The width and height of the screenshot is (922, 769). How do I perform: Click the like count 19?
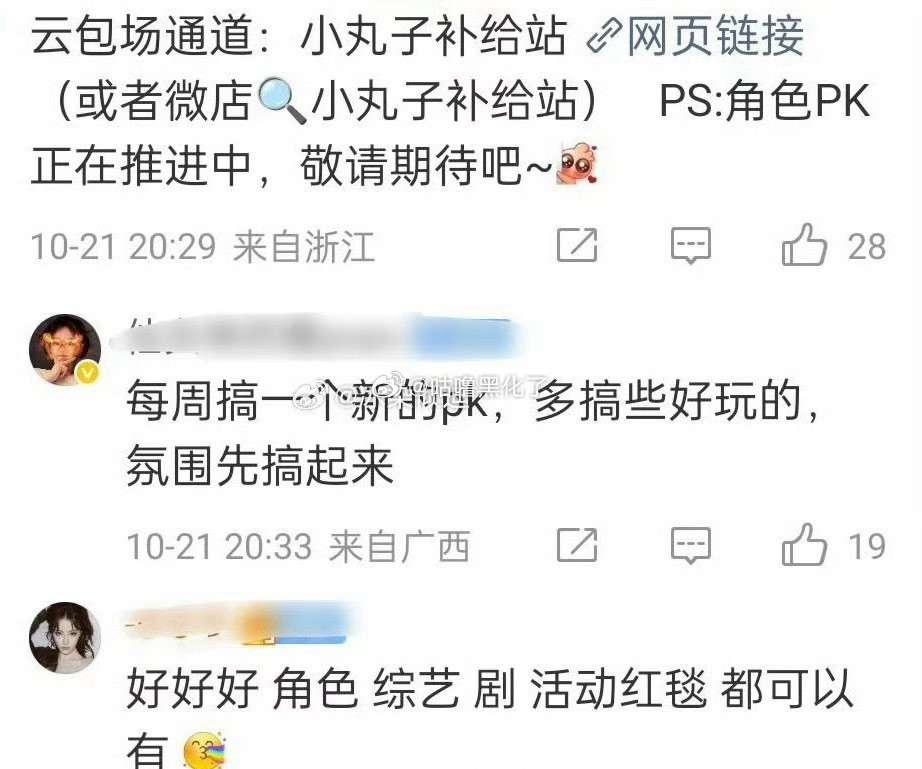coord(866,546)
